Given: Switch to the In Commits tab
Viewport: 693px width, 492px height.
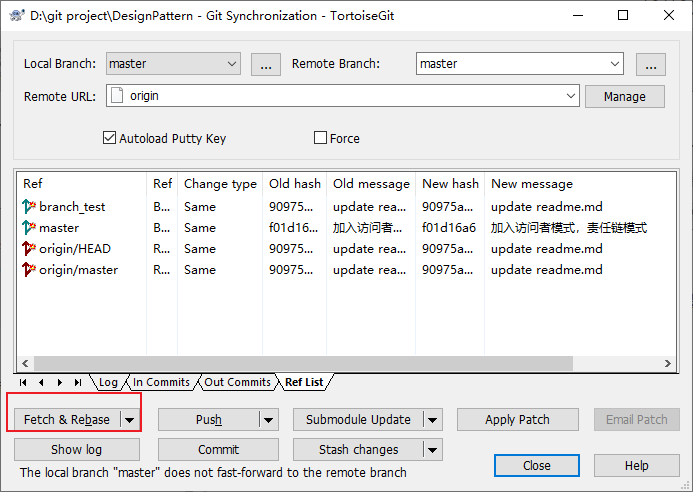Looking at the screenshot, I should [x=161, y=382].
